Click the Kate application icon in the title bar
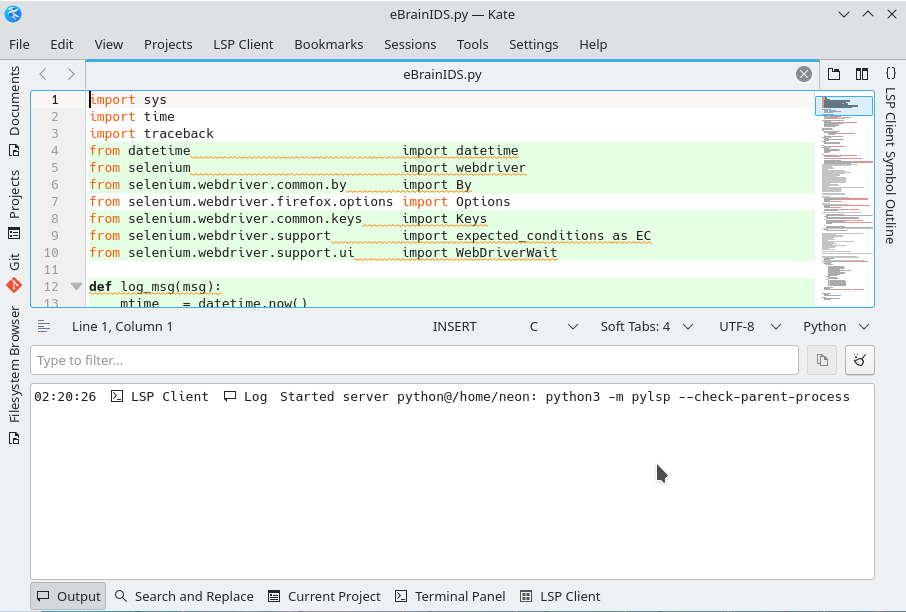This screenshot has height=612, width=906. (x=13, y=14)
